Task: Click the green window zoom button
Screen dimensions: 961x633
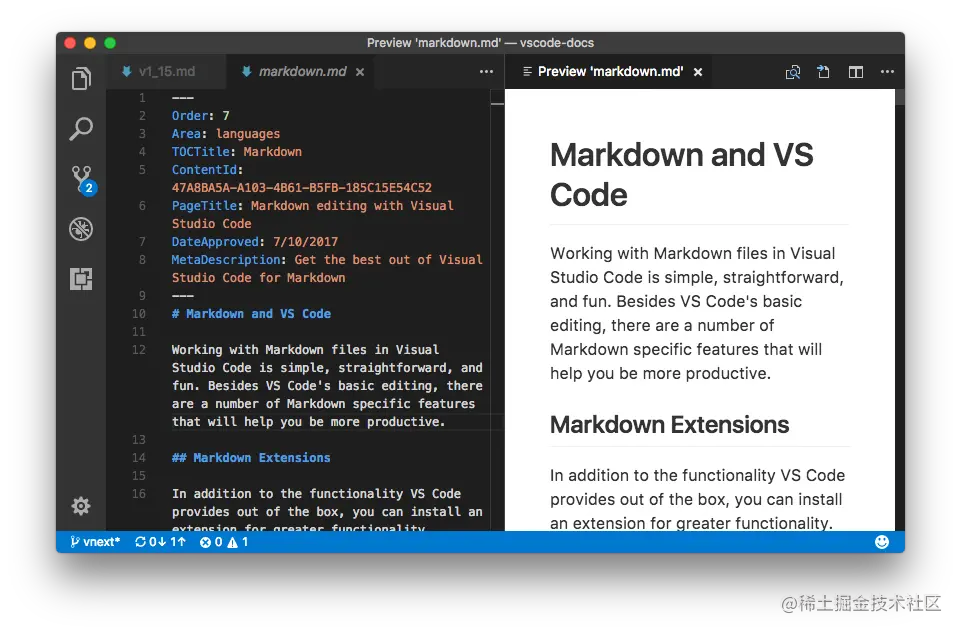Action: (x=110, y=43)
